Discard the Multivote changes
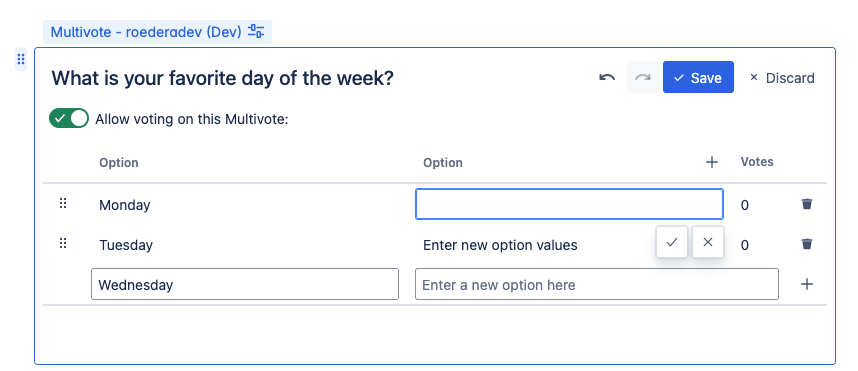The image size is (858, 371). (782, 78)
